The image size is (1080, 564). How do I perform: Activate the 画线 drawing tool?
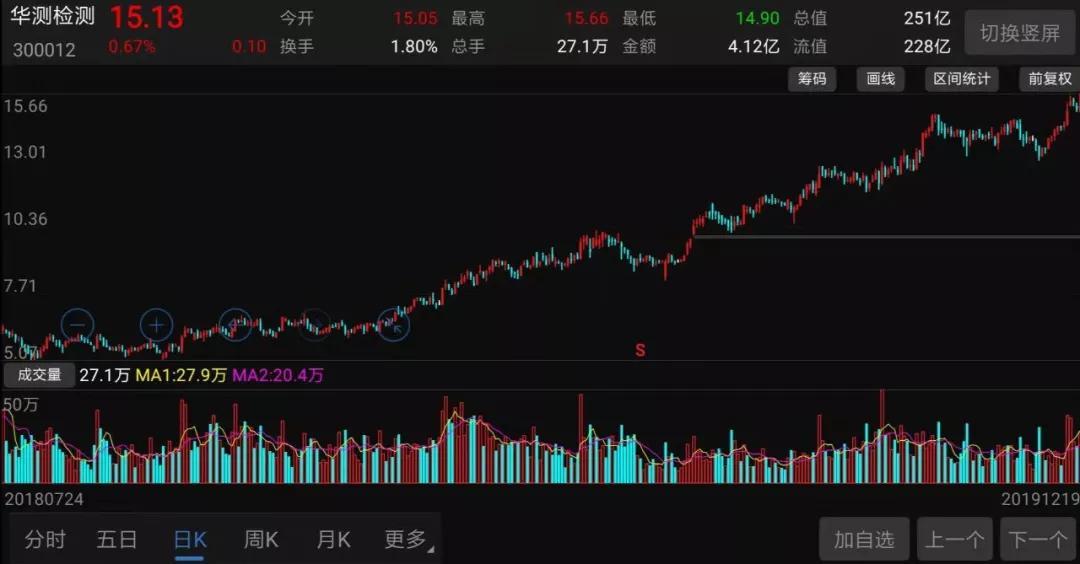(x=880, y=79)
